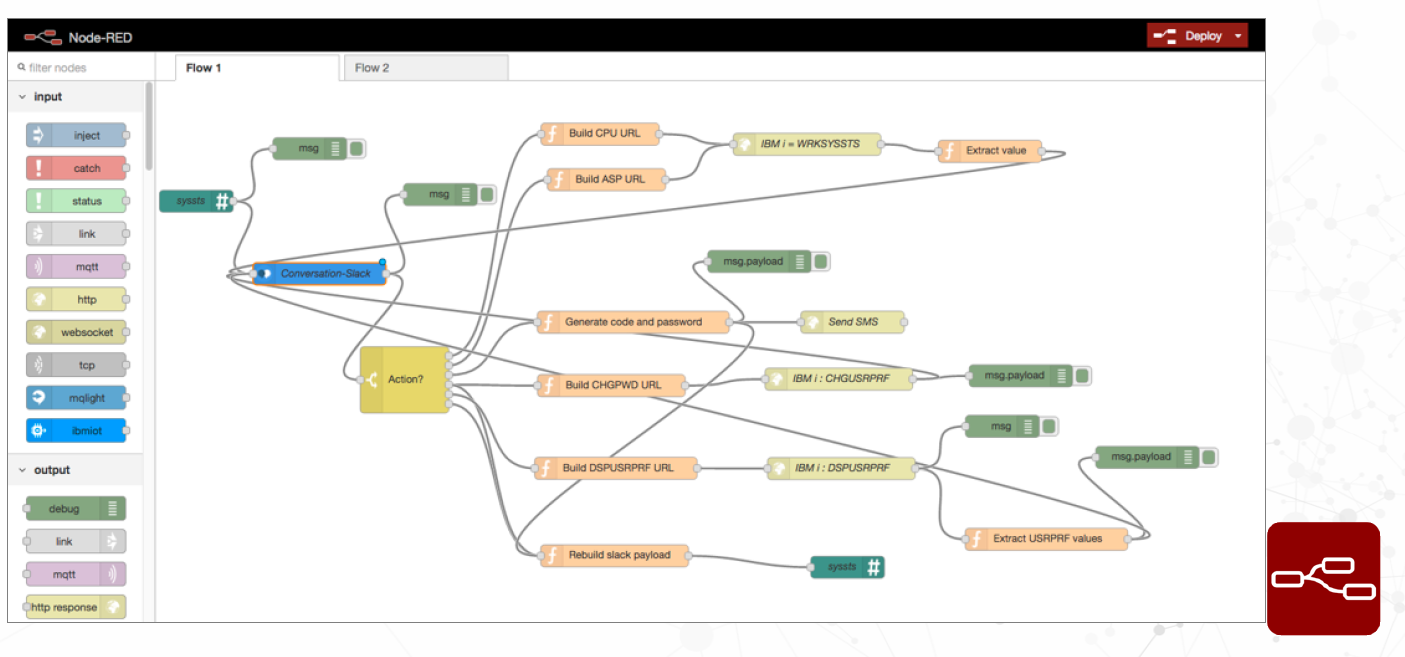Click the sysststs input node on the left
Screen dimensions: 1405x657
point(196,201)
